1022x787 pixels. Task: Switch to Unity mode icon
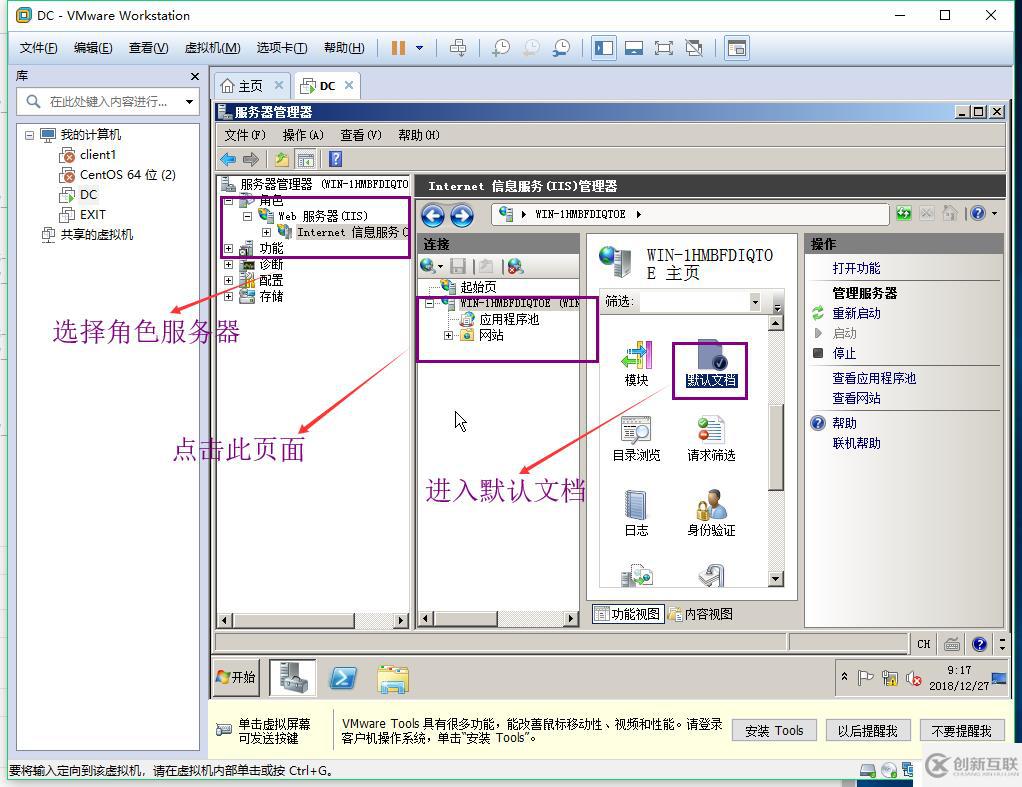(x=694, y=48)
